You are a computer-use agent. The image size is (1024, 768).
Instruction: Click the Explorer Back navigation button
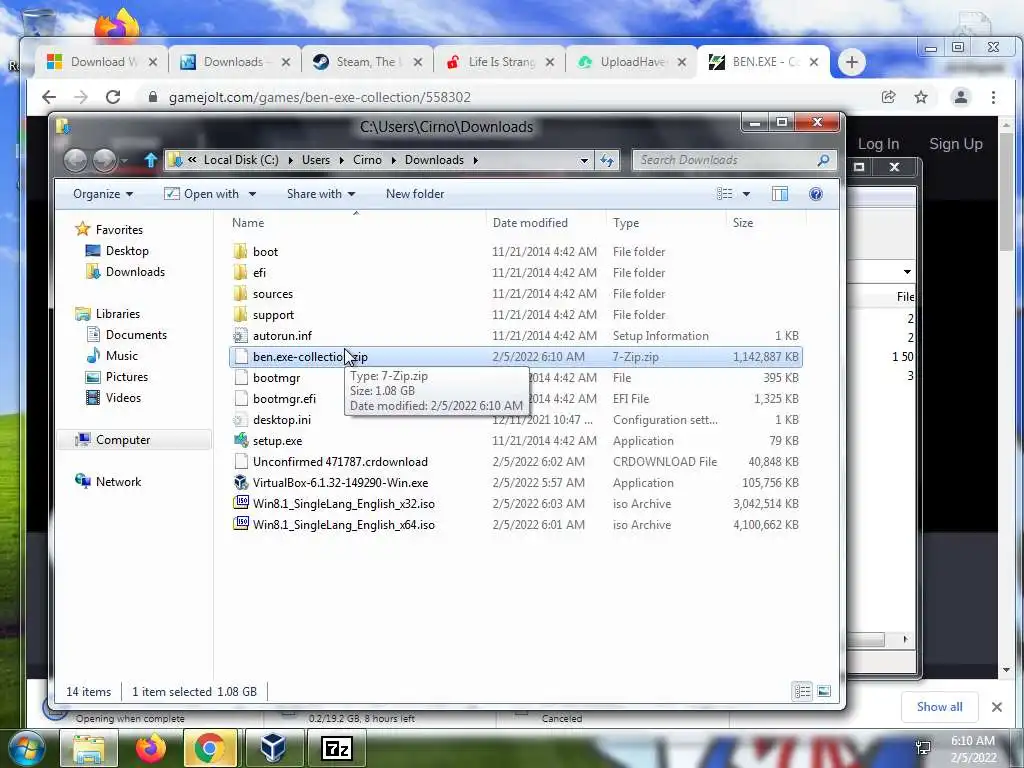click(75, 160)
